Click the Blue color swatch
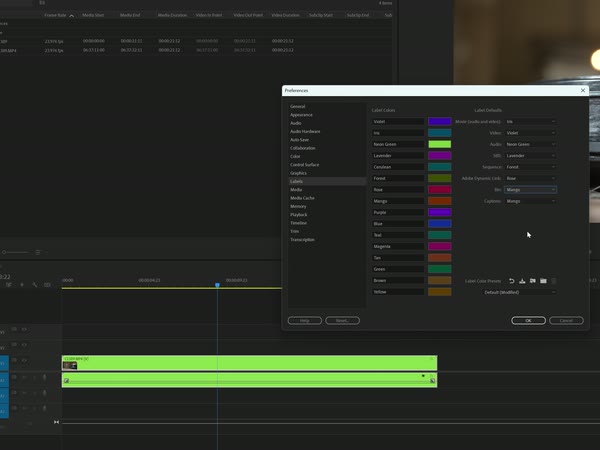 click(440, 224)
